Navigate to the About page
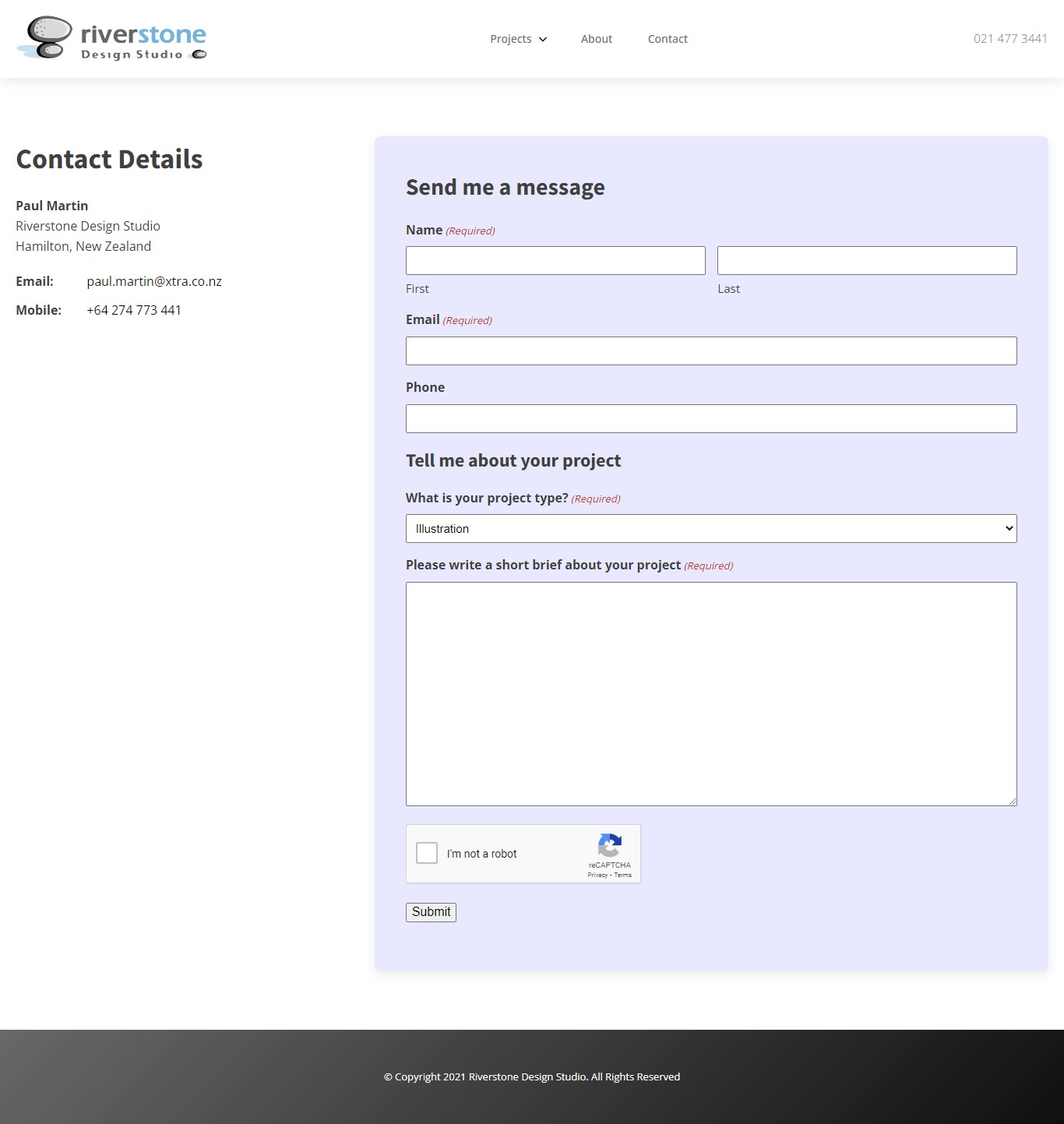Viewport: 1064px width, 1124px height. [x=596, y=39]
